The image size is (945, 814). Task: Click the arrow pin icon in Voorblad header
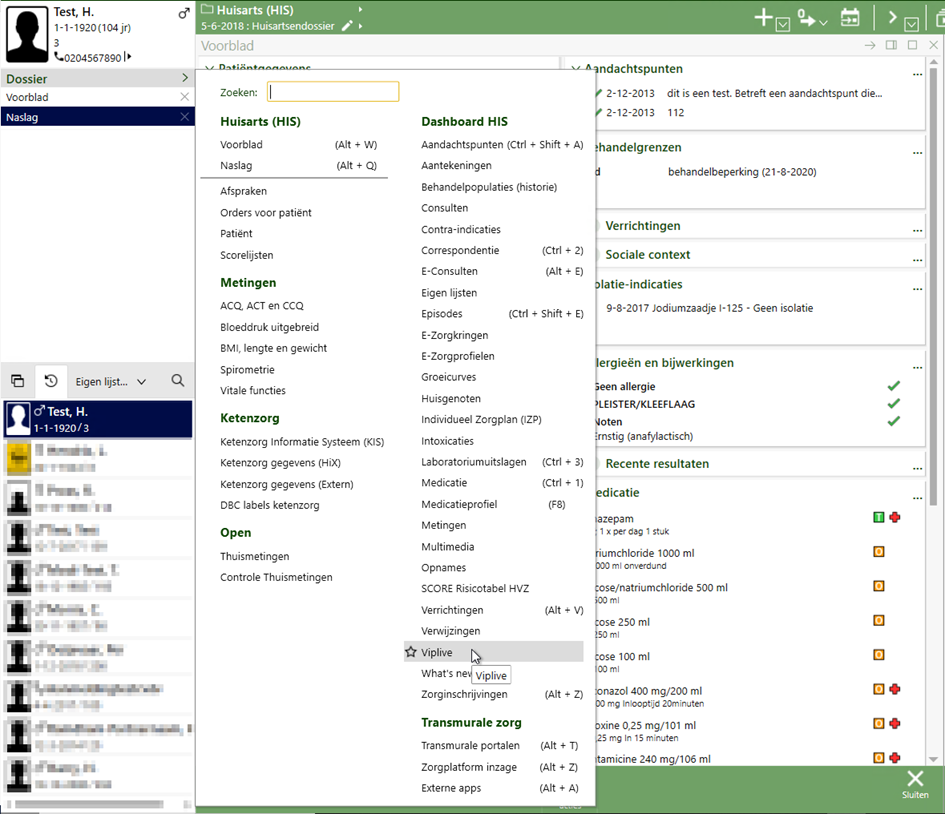tap(870, 45)
